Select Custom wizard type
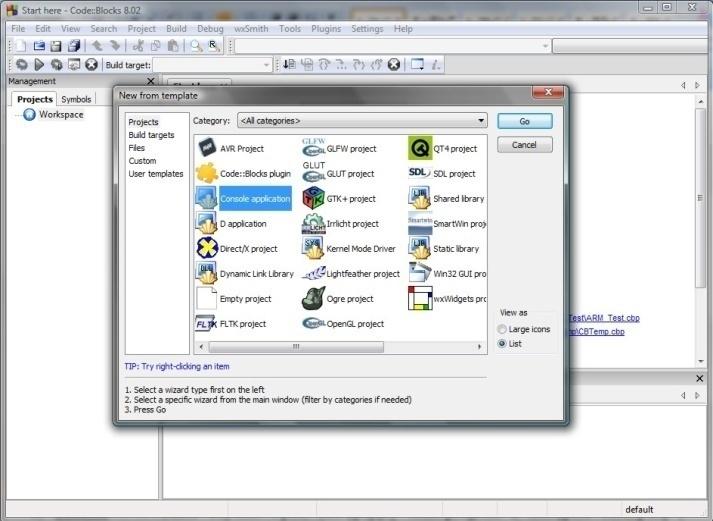Viewport: 713px width, 521px height. [142, 161]
